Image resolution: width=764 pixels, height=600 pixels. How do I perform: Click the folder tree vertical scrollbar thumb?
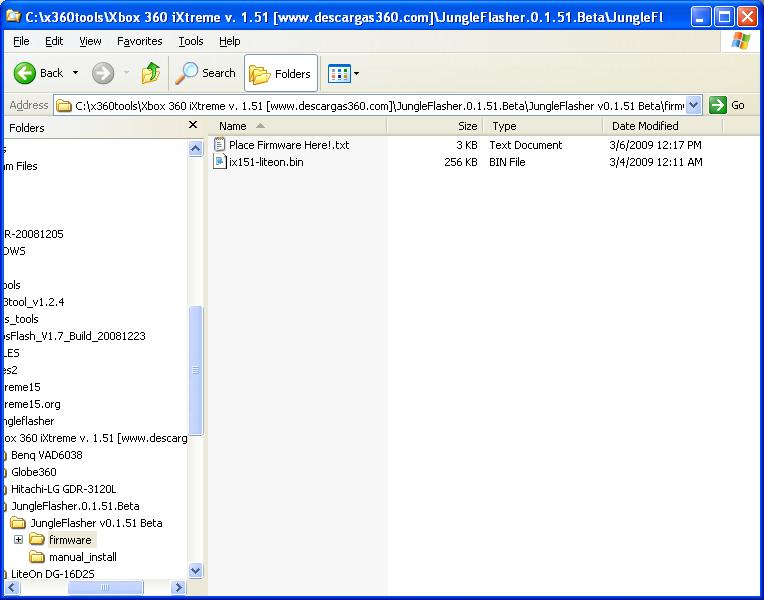tap(195, 370)
